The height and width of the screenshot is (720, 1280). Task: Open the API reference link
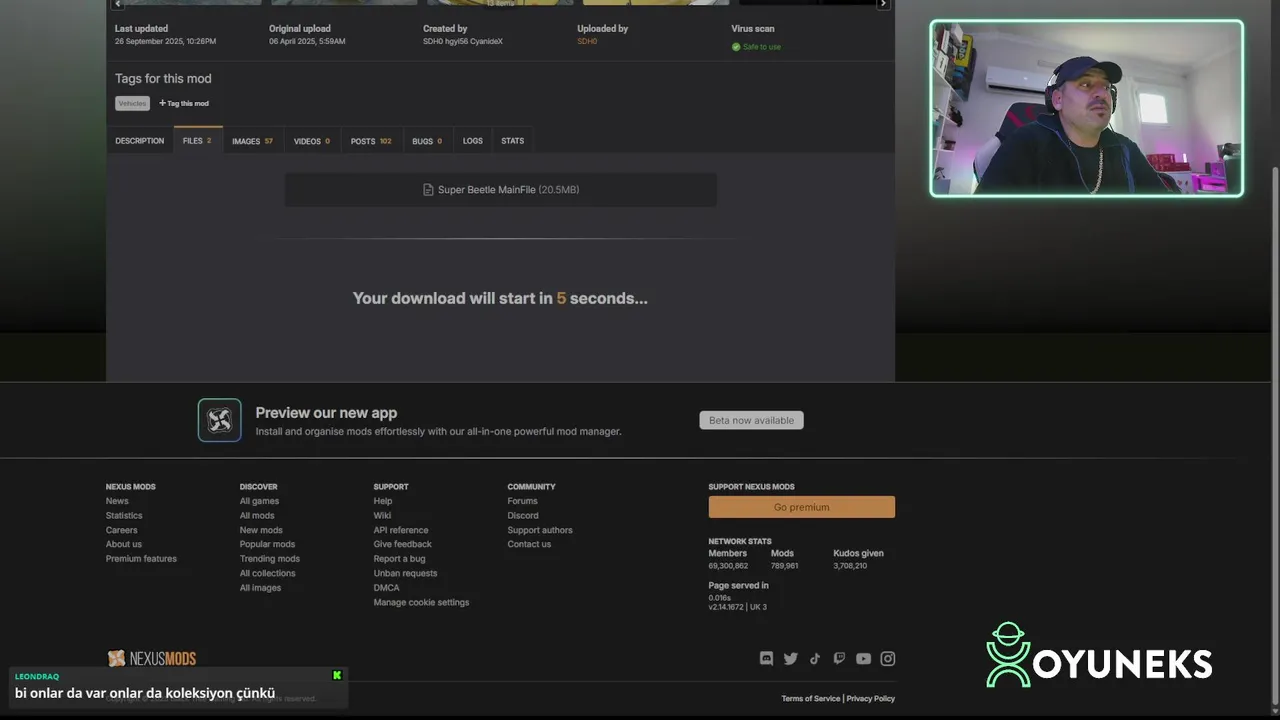(x=401, y=530)
